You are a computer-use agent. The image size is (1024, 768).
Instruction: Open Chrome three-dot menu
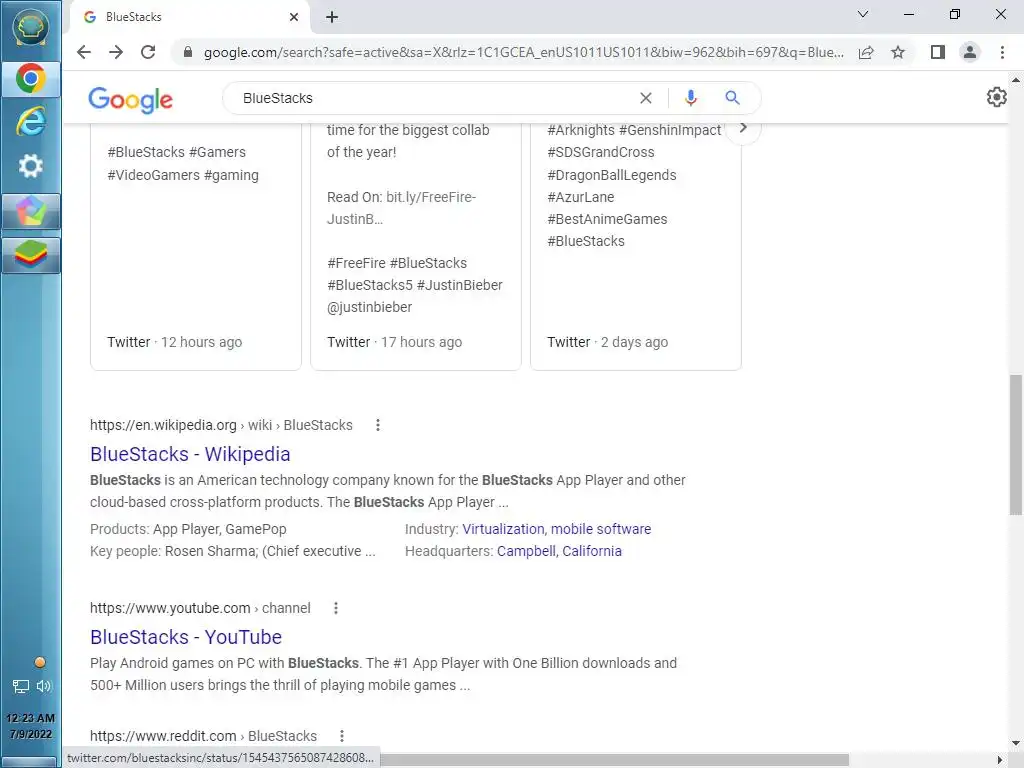coord(1002,52)
